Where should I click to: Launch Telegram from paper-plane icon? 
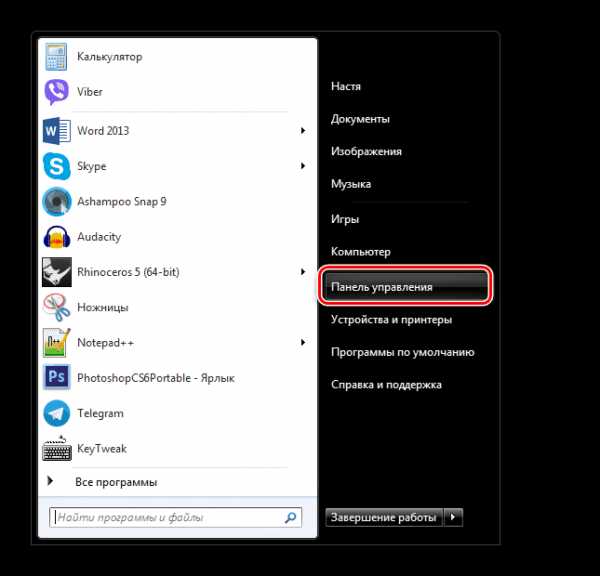tap(57, 413)
